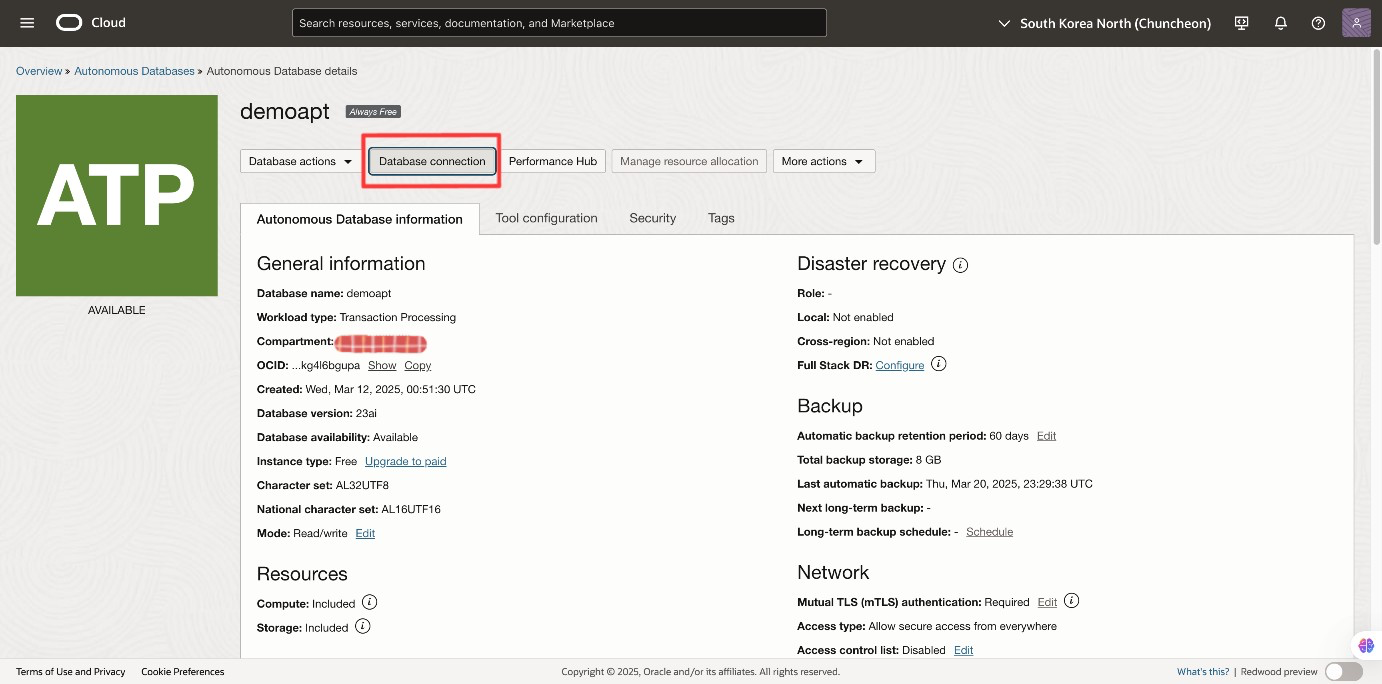
Task: Go to Overview breadcrumb
Action: pos(39,71)
